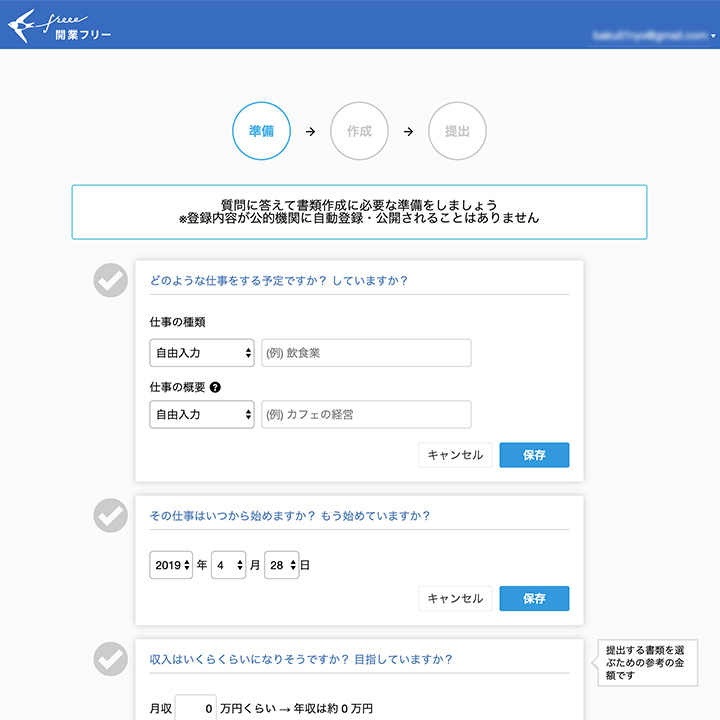Click the 月収 monthly income input field
The image size is (720, 720).
pyautogui.click(x=195, y=708)
